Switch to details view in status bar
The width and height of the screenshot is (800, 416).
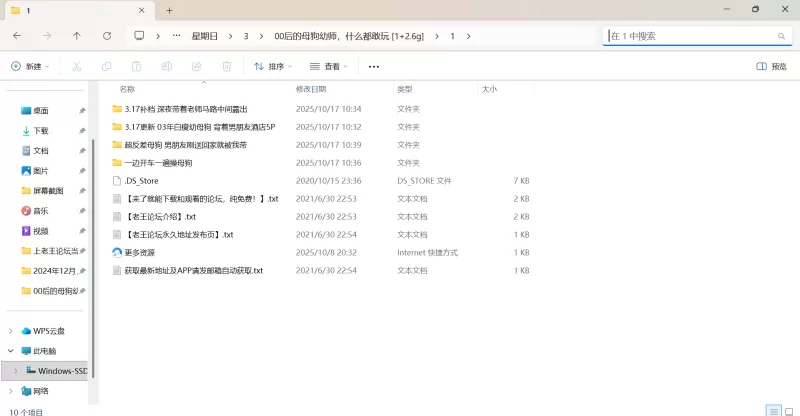[x=773, y=410]
